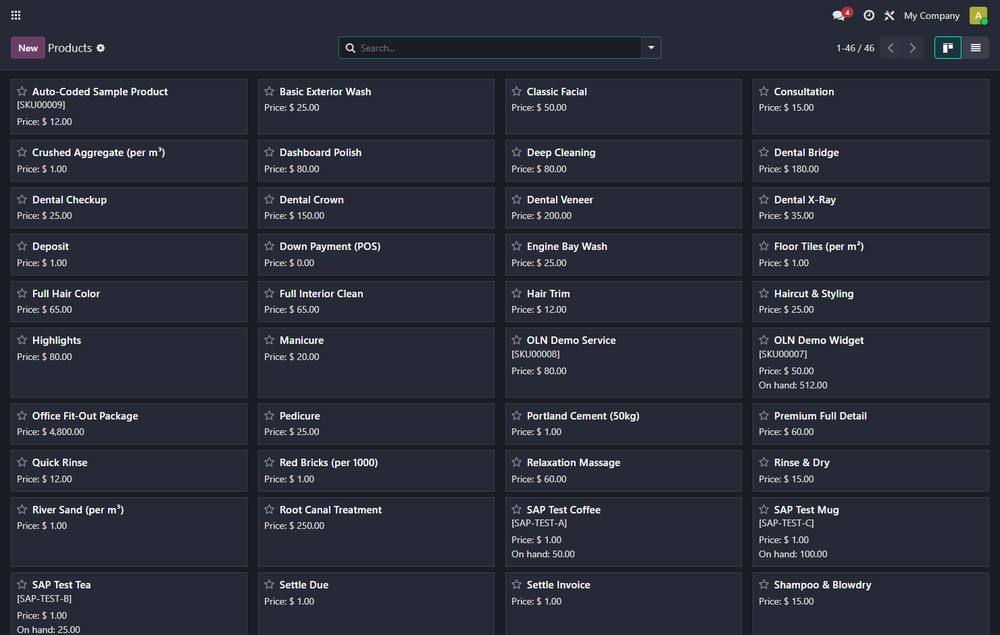Favorite the Auto-Coded Sample Product star
This screenshot has height=635, width=1000.
point(22,91)
